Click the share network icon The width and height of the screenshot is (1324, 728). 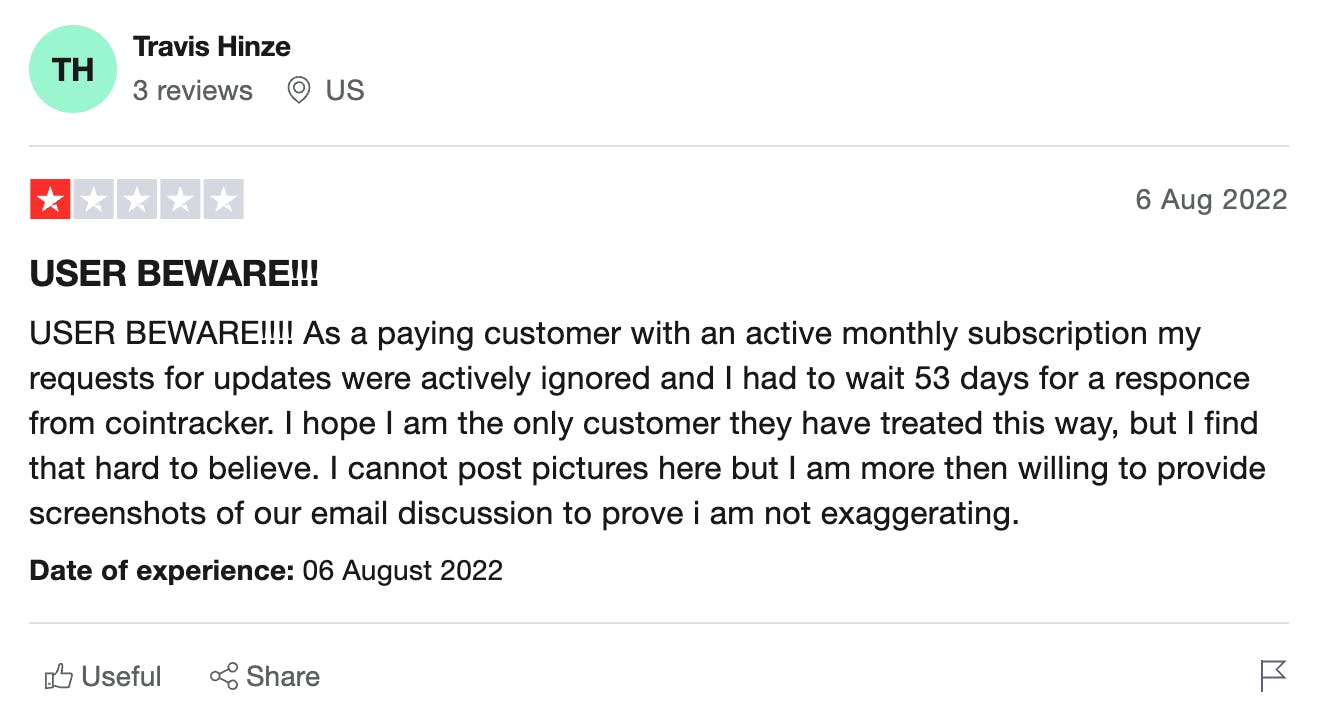[224, 677]
